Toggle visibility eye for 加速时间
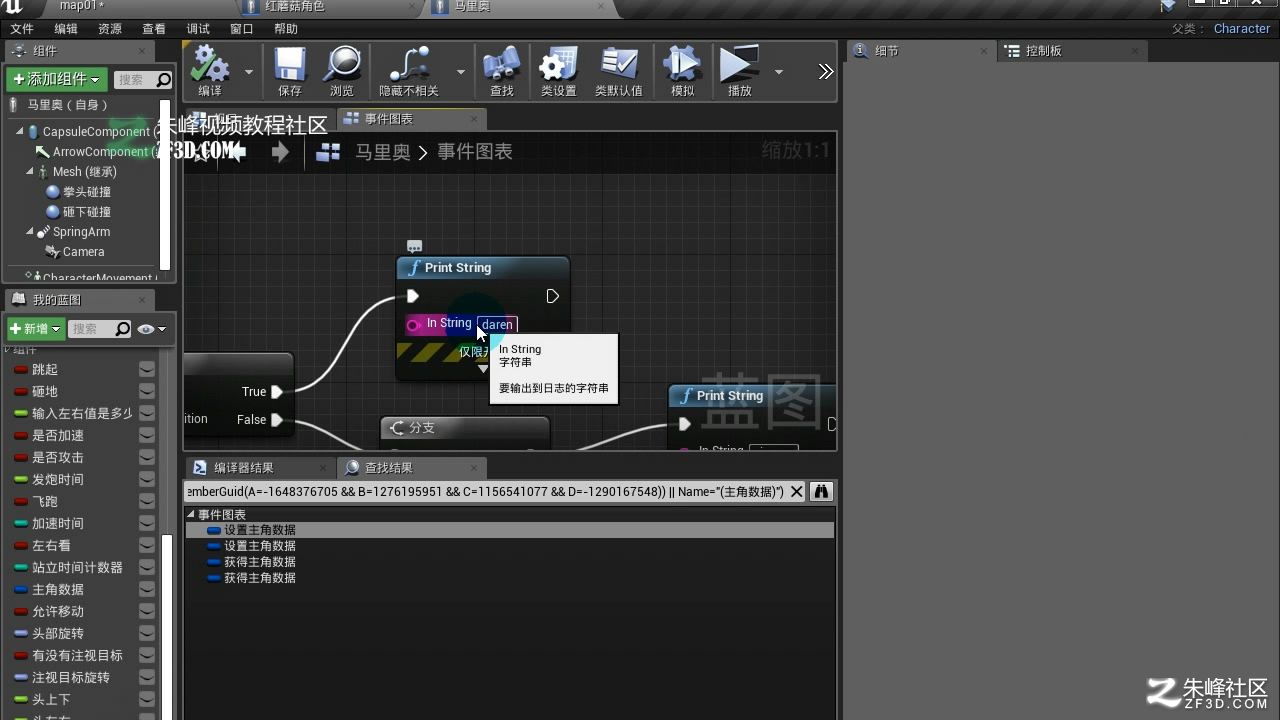 (x=147, y=524)
